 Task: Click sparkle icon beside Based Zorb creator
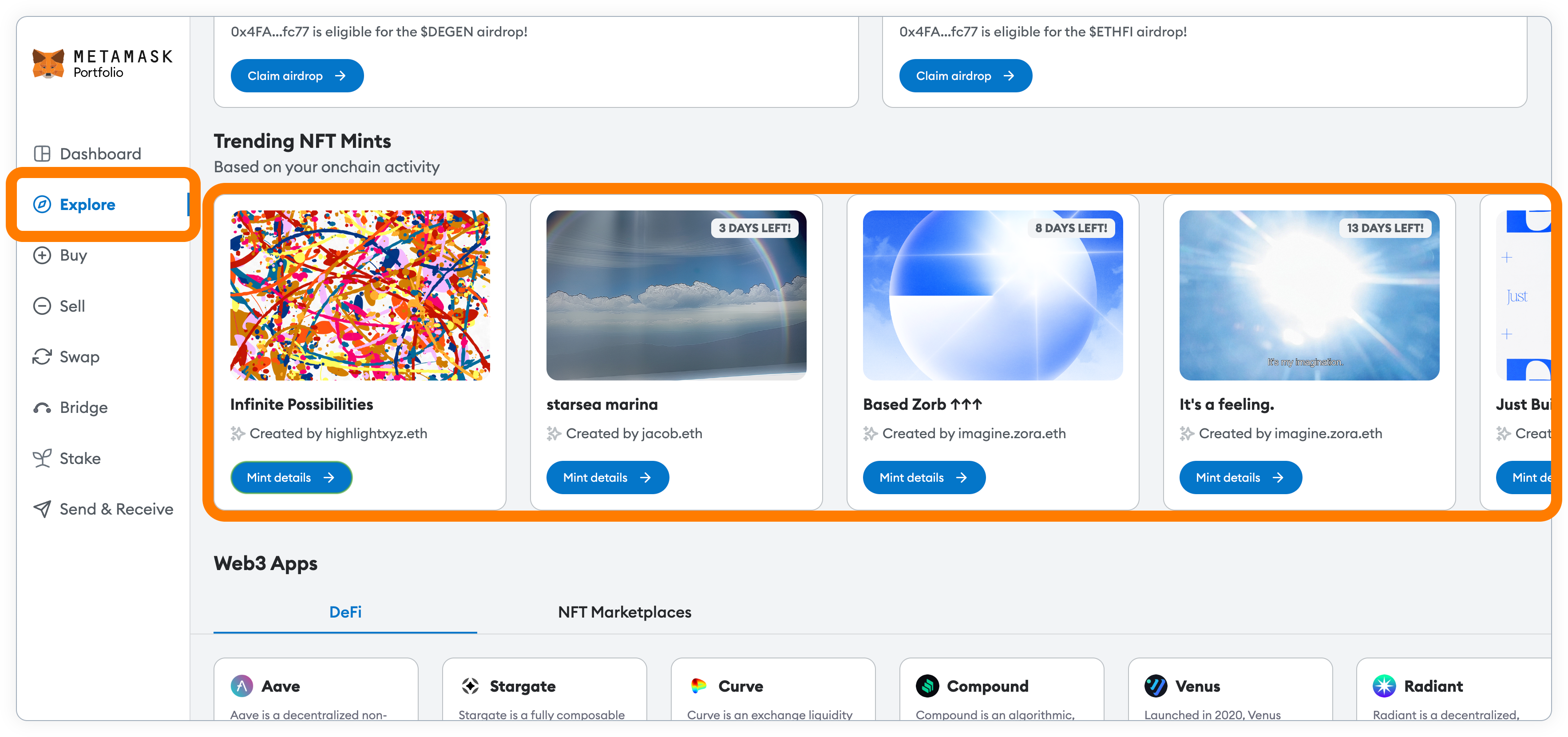point(870,433)
